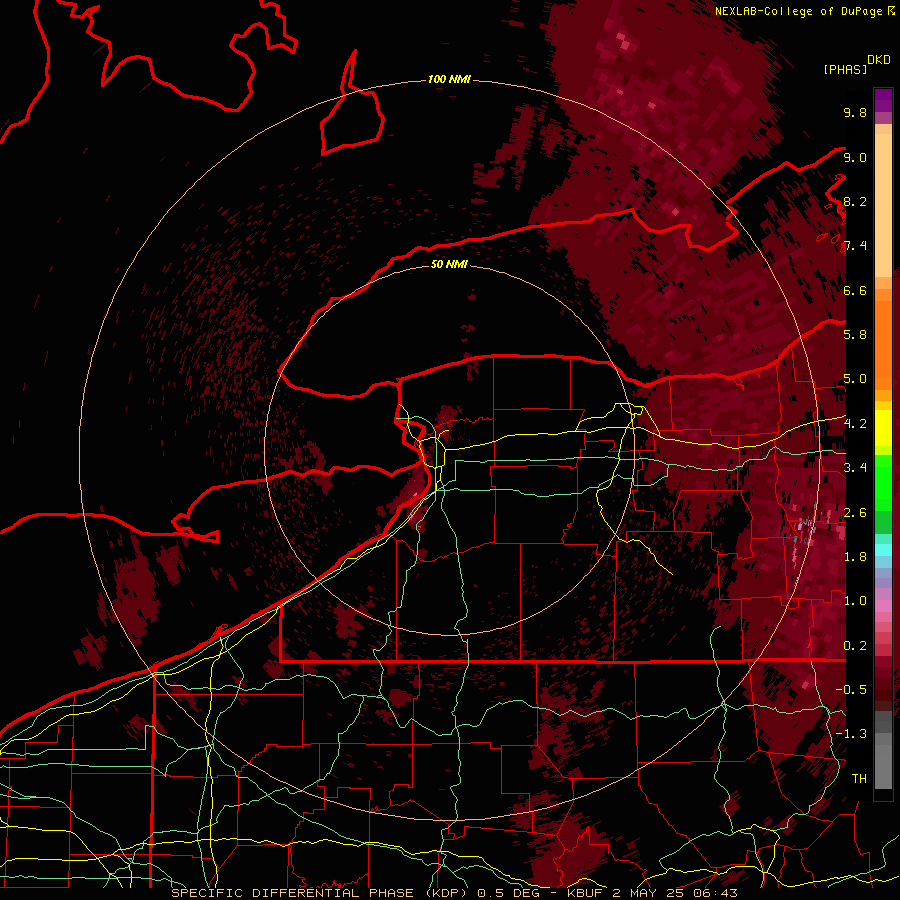Screen dimensions: 900x900
Task: Click "SPECIFIC DIFFERENTIAL PHASE (KDP)" caption text
Action: [320, 893]
